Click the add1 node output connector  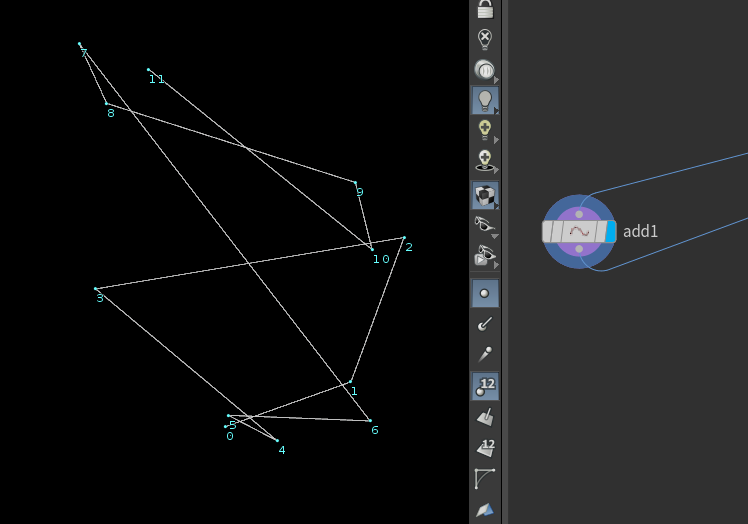point(579,249)
